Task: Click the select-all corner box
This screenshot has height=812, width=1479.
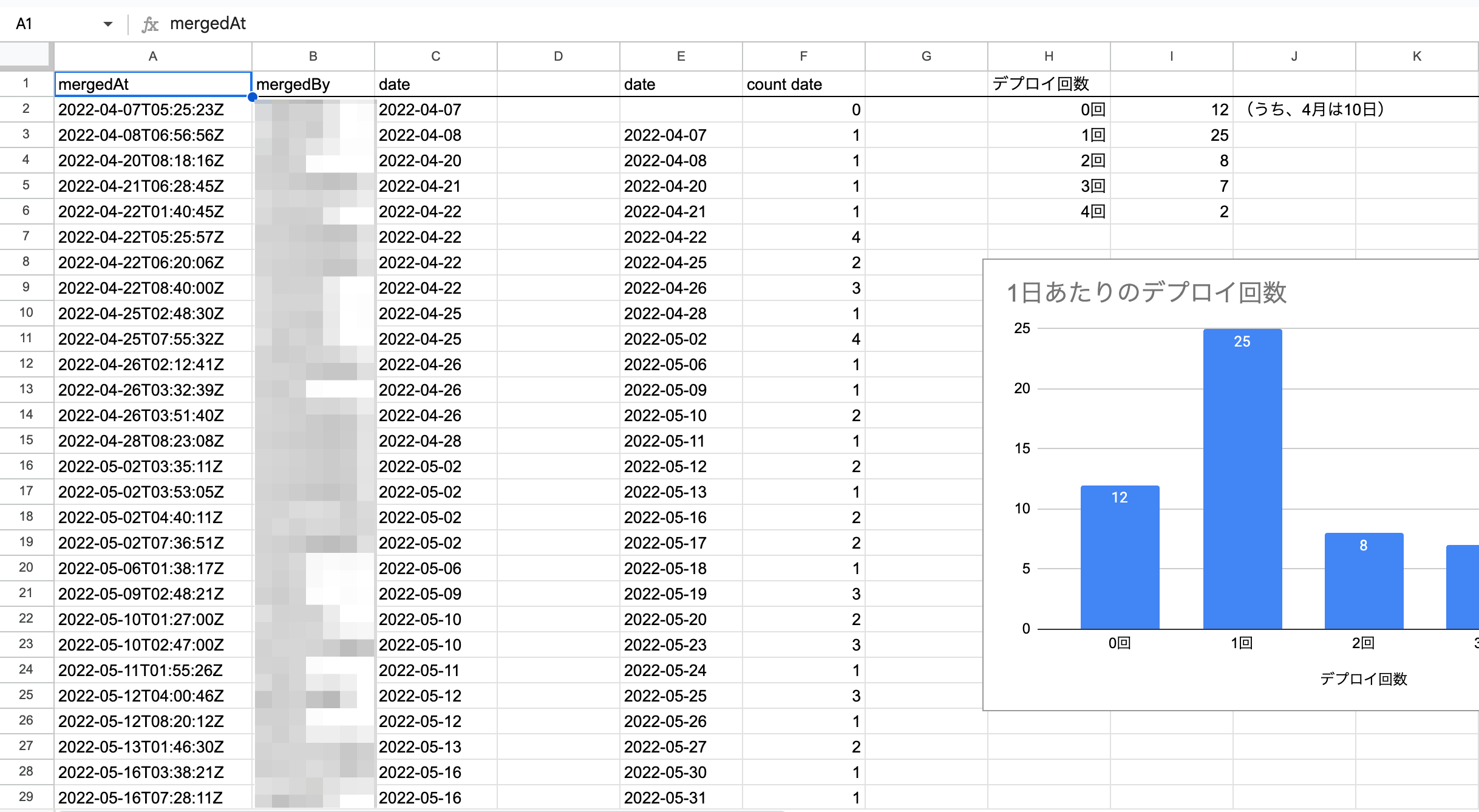Action: tap(24, 55)
